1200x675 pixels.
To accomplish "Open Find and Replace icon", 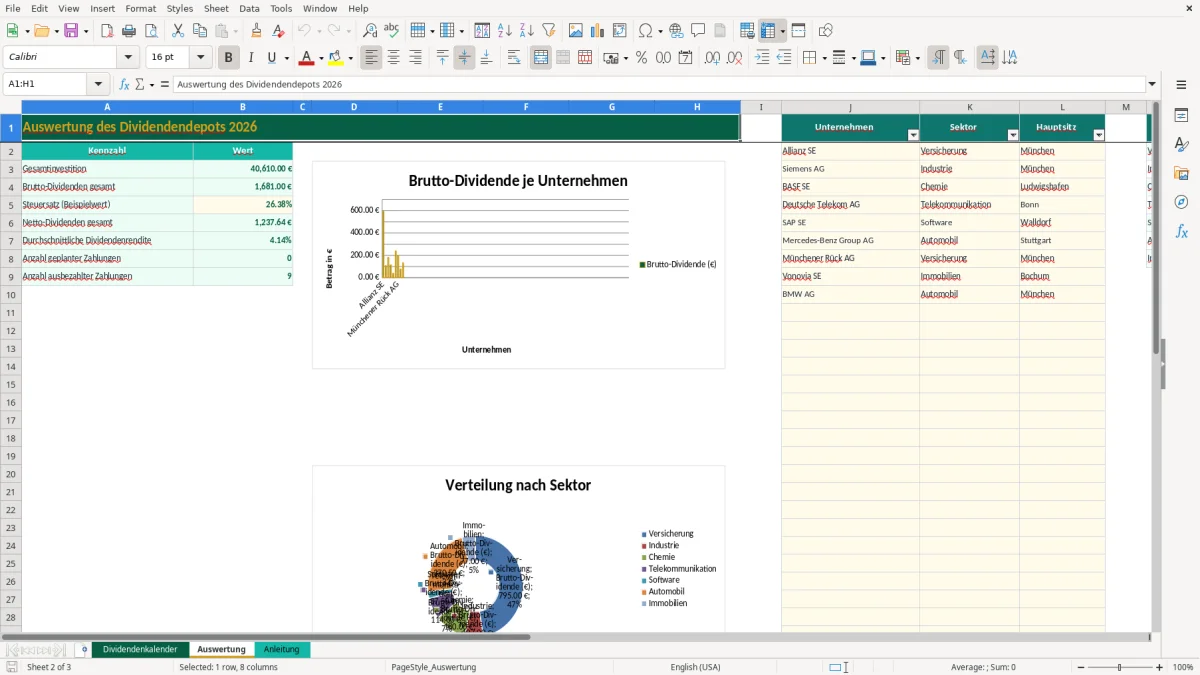I will (x=370, y=31).
